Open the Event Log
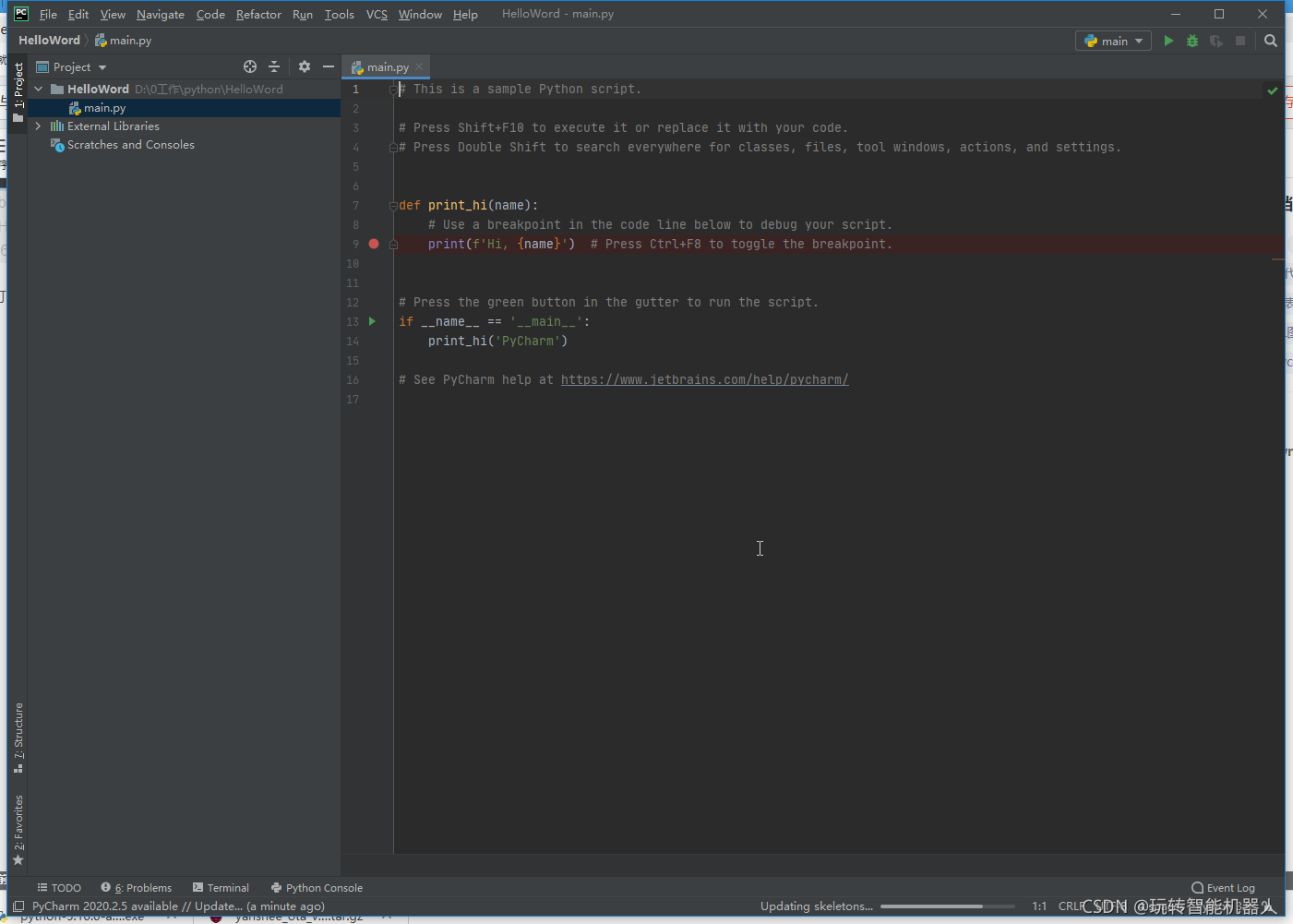 click(x=1223, y=888)
